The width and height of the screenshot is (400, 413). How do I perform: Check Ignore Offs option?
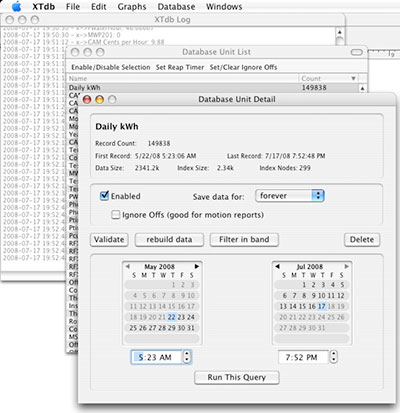[115, 214]
